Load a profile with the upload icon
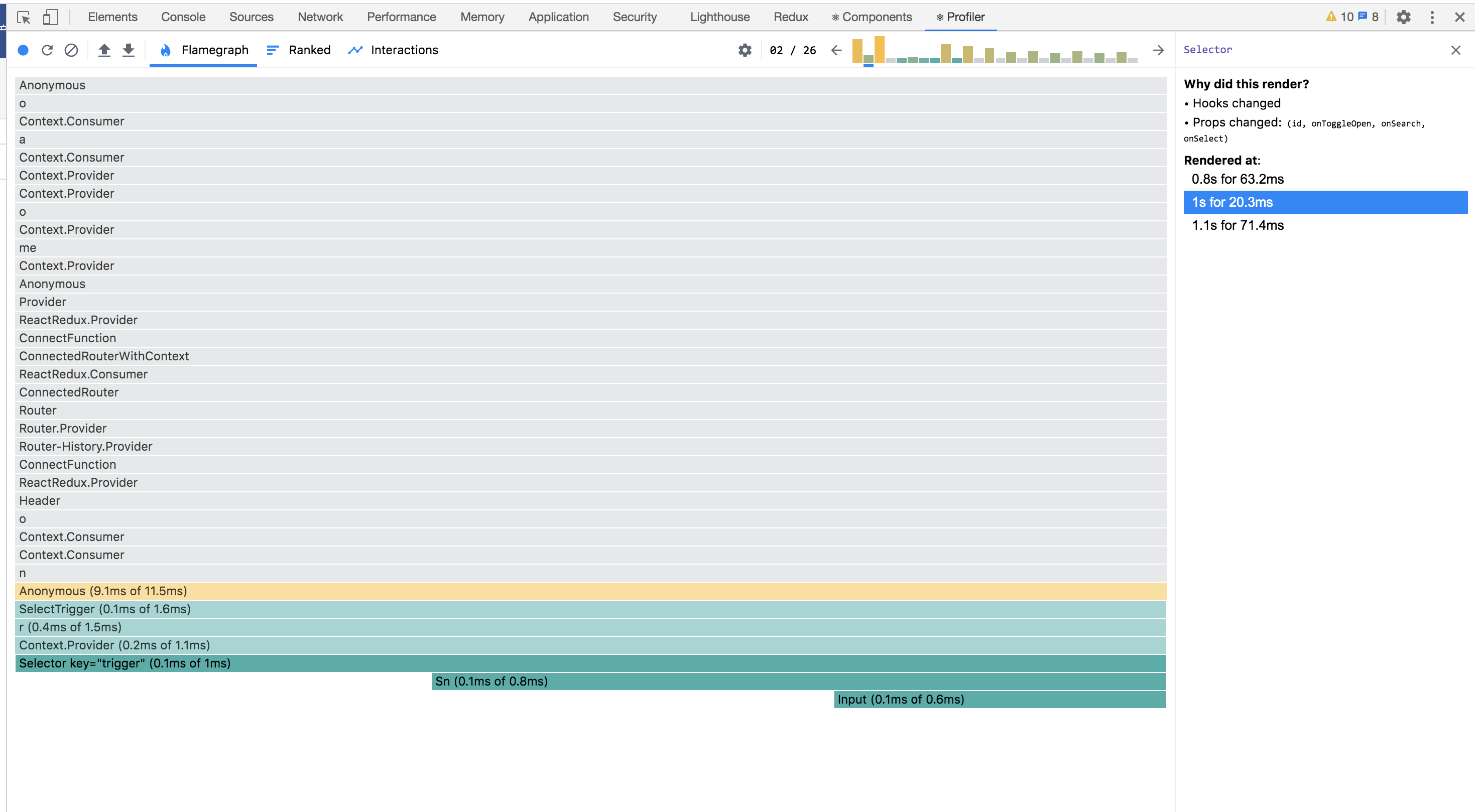Screen dimensions: 1475x812 [104, 50]
